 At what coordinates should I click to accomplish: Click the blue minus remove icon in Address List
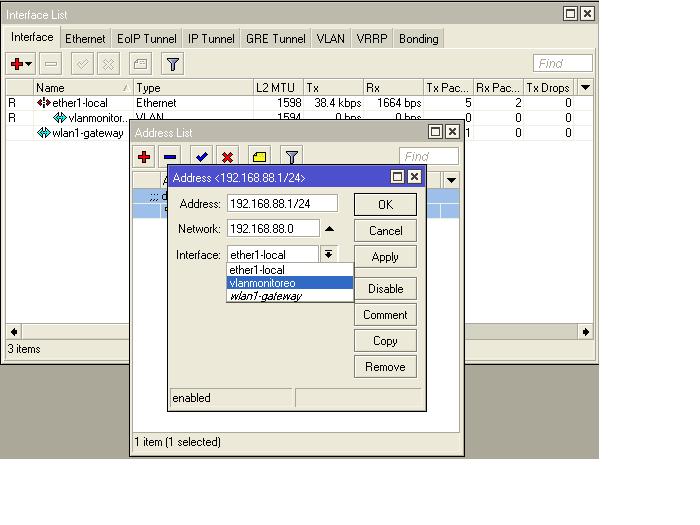pos(170,157)
